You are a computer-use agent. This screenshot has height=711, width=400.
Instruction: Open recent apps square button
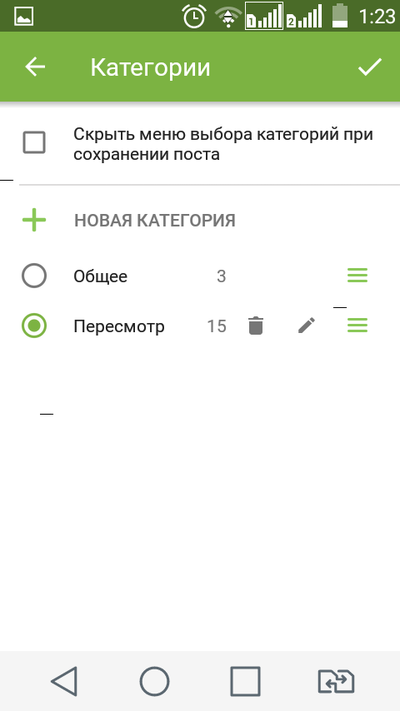pos(245,681)
